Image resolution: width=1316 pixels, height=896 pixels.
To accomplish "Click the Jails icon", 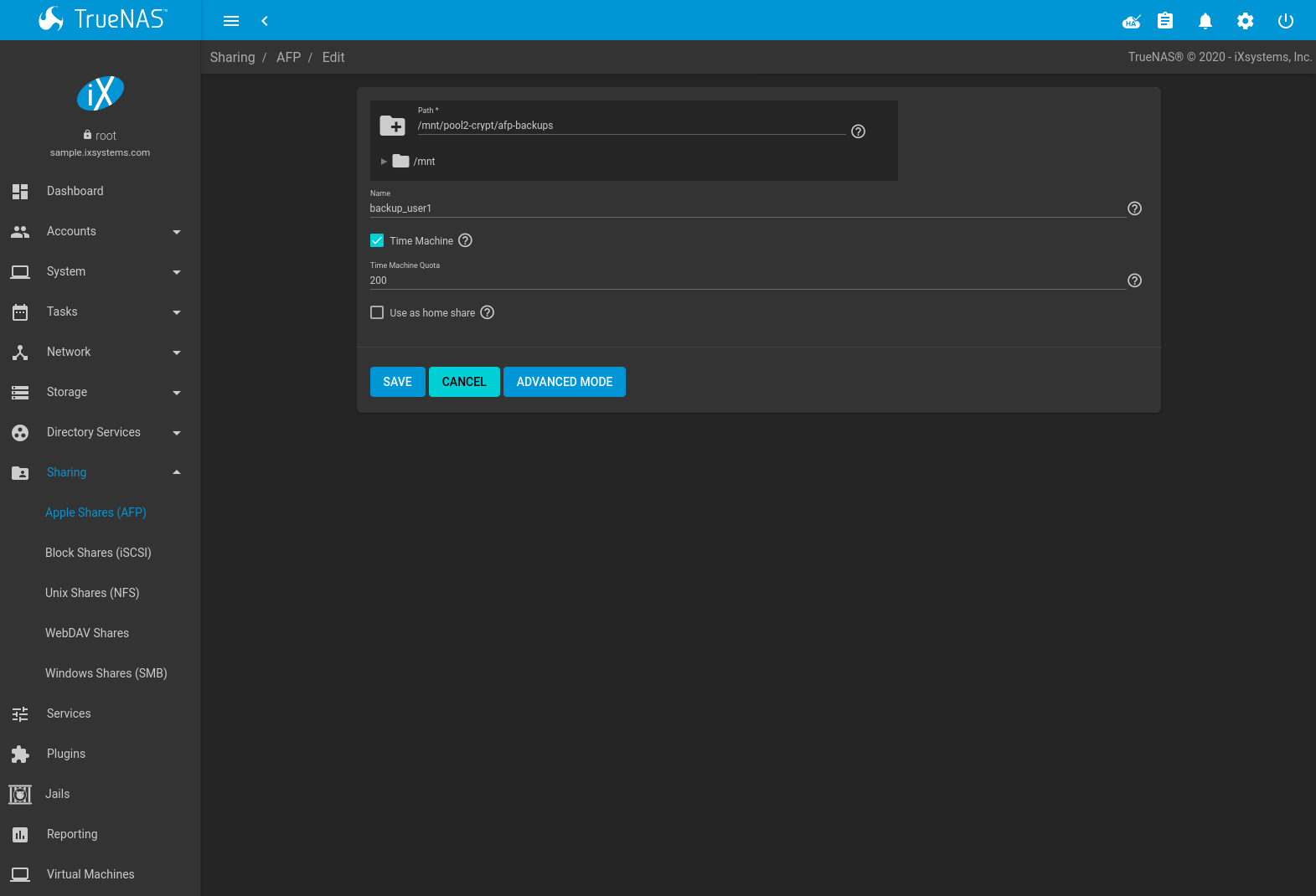I will [20, 794].
